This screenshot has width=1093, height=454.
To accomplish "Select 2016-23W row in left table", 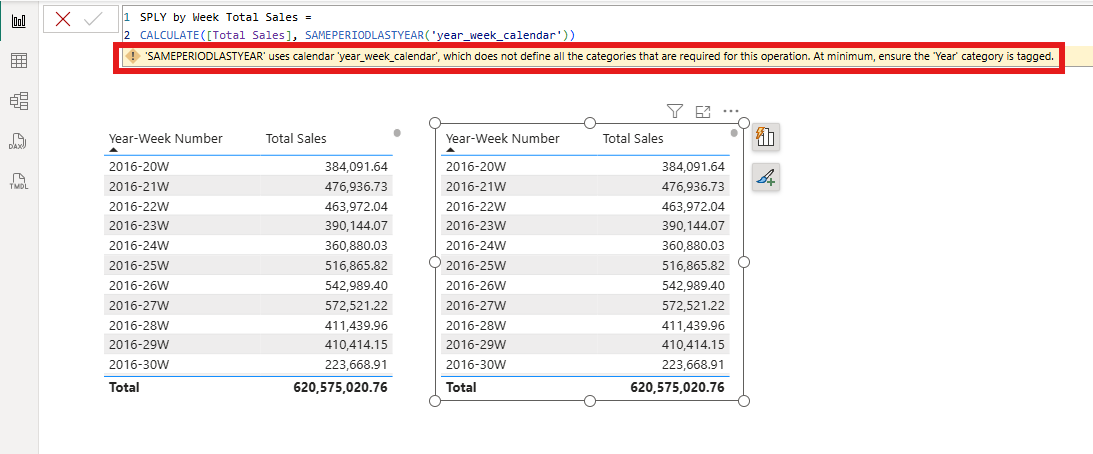I will point(249,226).
